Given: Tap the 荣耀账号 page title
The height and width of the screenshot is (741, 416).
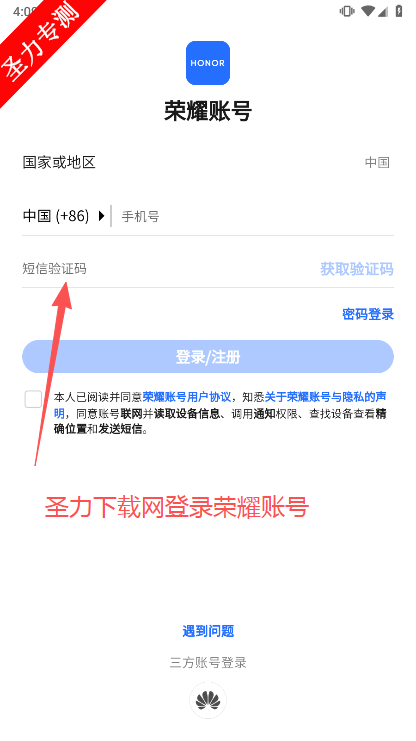Looking at the screenshot, I should coord(208,112).
